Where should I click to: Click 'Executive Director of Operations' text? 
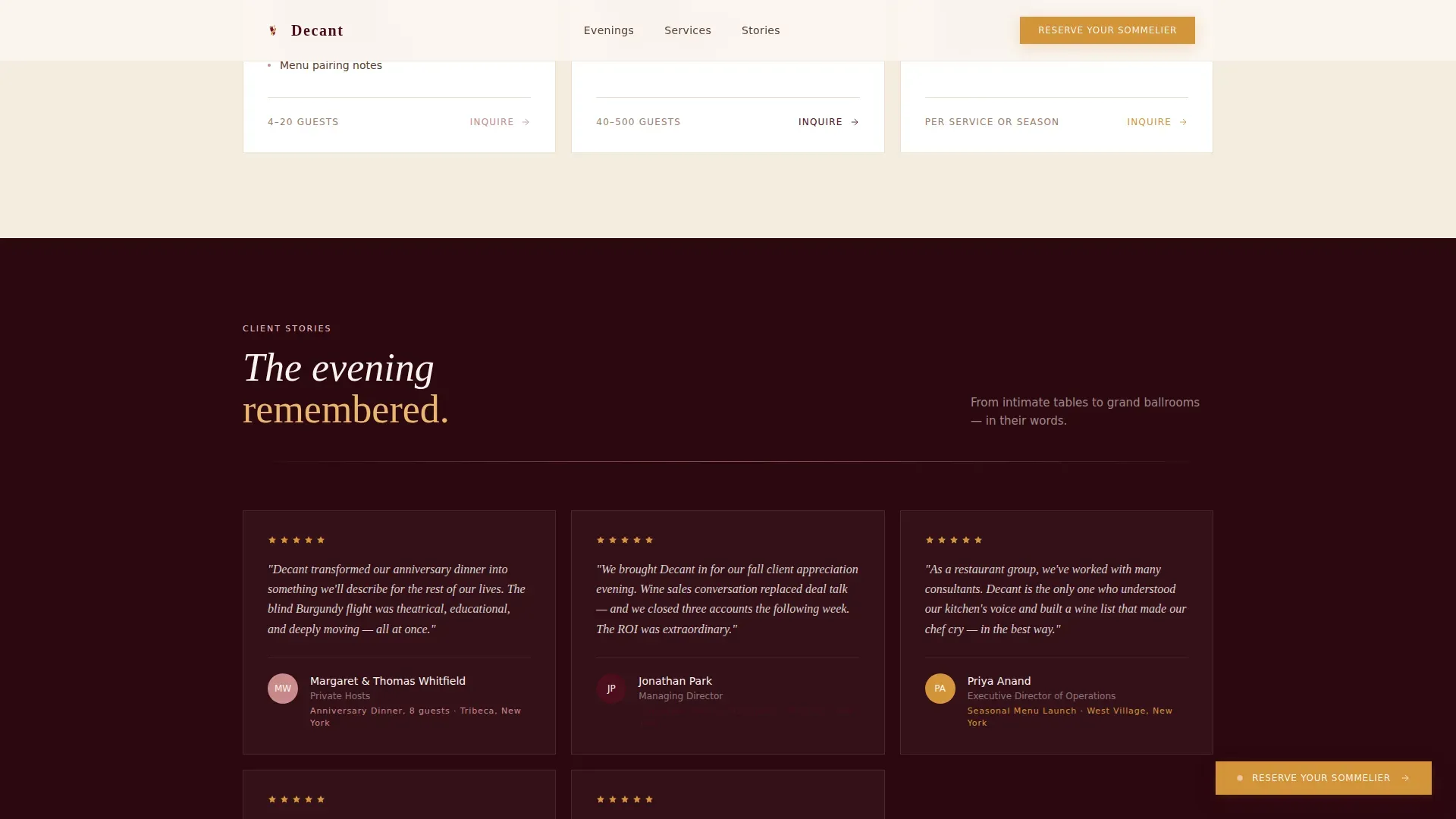pyautogui.click(x=1041, y=696)
